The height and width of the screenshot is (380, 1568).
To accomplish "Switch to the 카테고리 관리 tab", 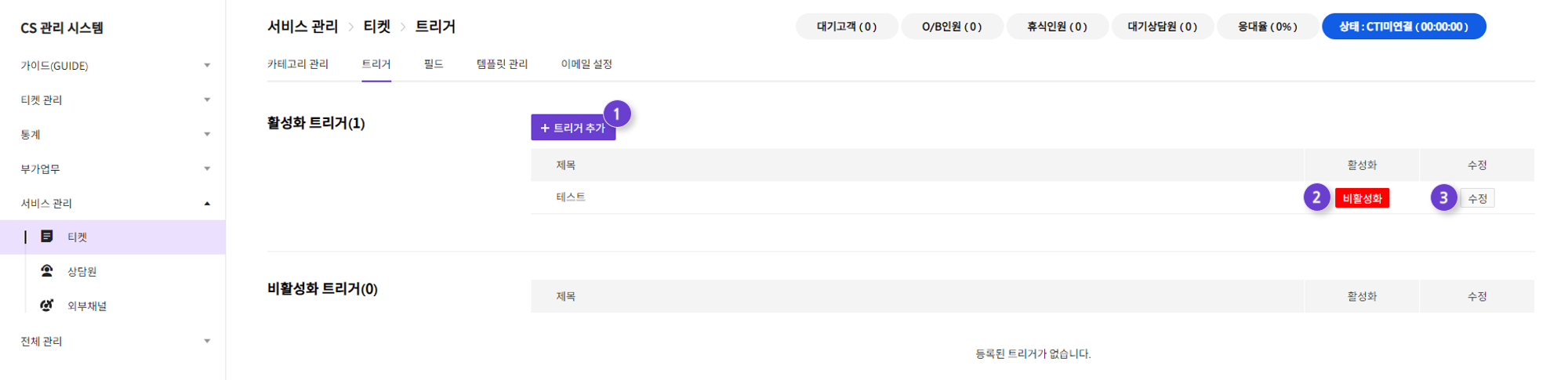I will [x=298, y=64].
